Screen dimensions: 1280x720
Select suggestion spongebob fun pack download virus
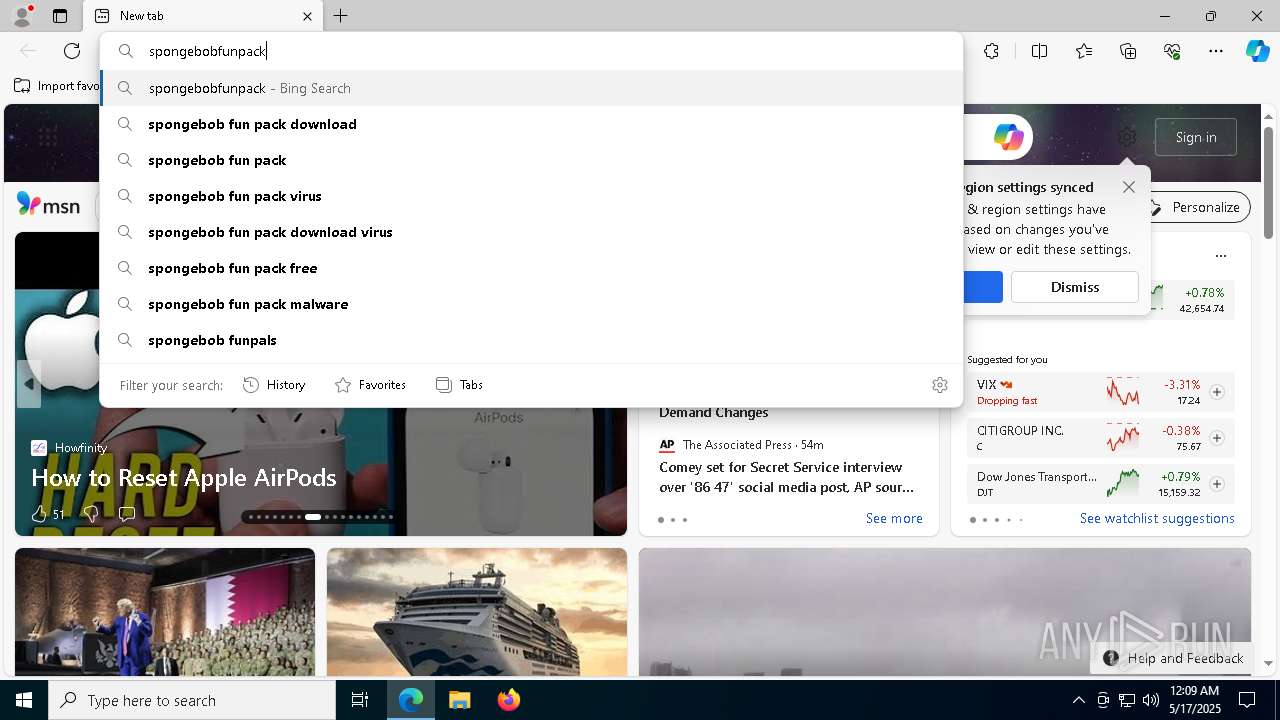click(531, 232)
